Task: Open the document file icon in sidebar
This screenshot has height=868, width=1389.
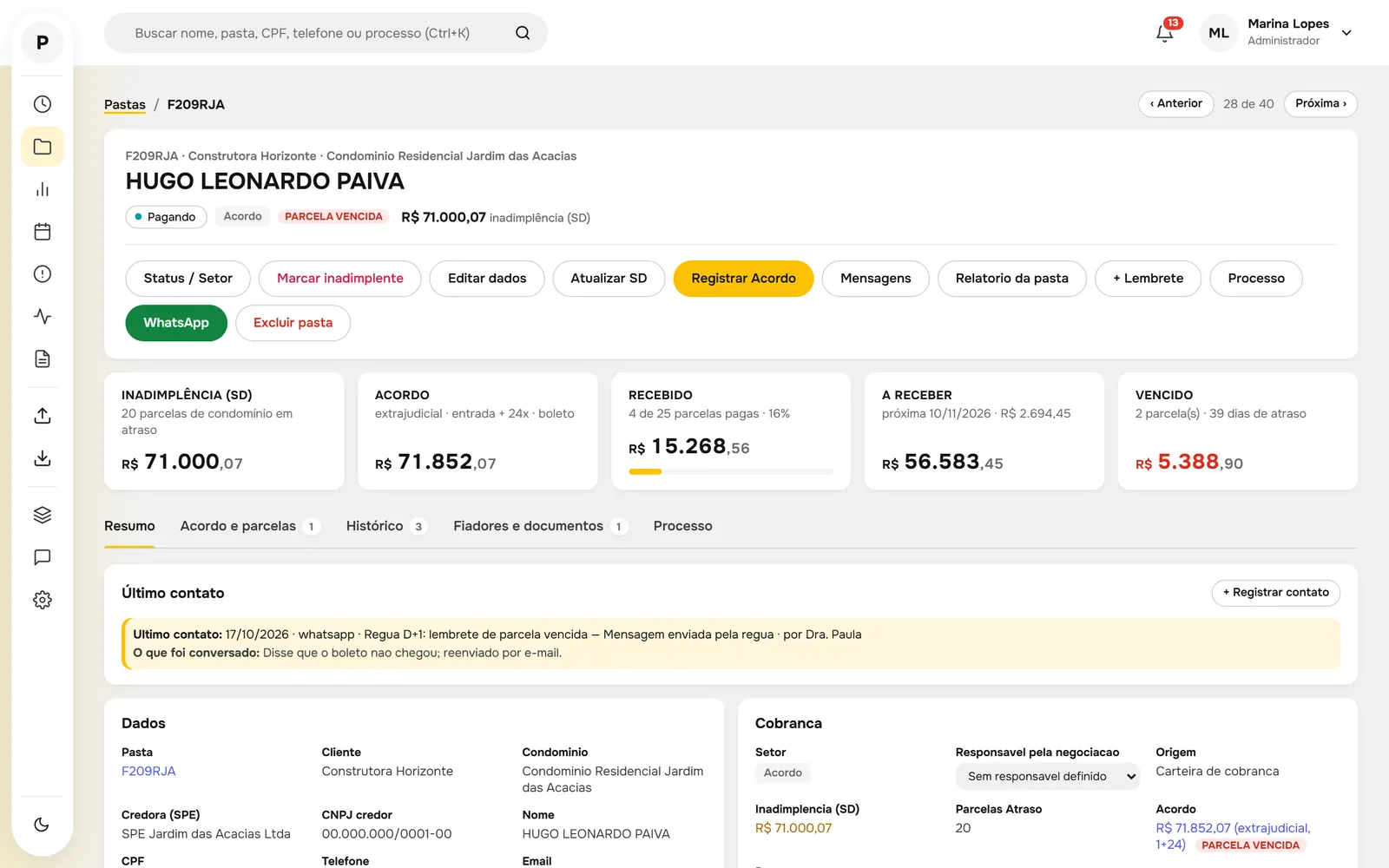Action: [42, 359]
